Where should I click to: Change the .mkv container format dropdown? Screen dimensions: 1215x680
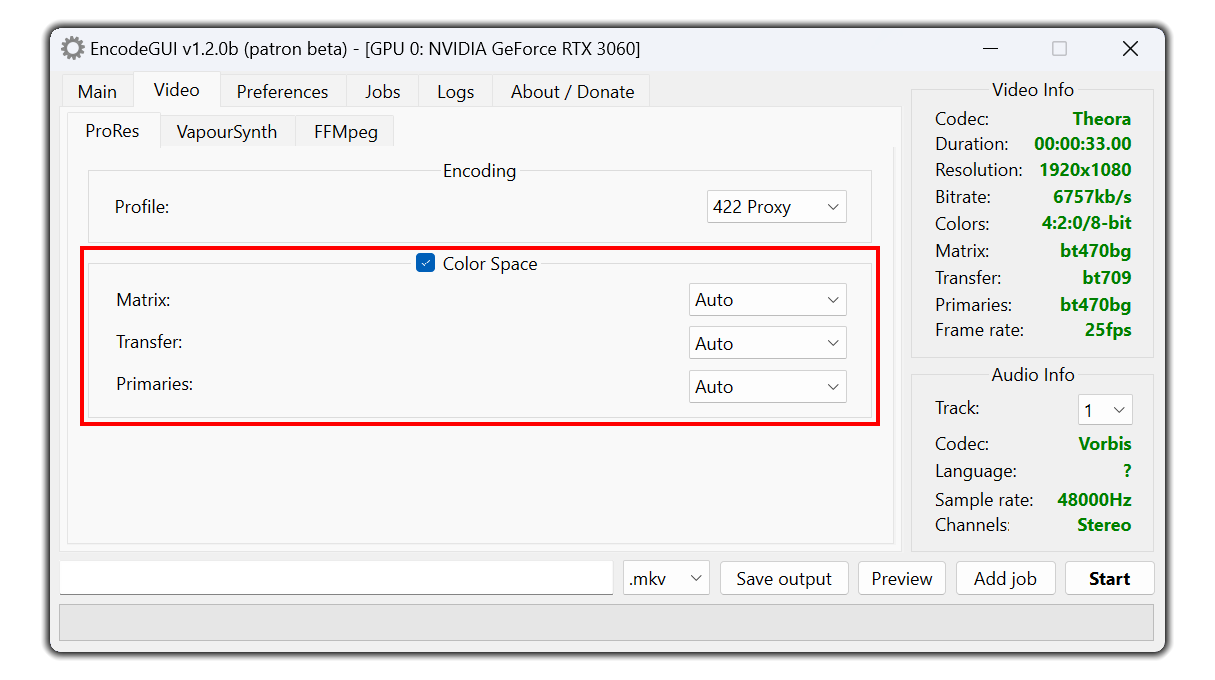(x=666, y=578)
